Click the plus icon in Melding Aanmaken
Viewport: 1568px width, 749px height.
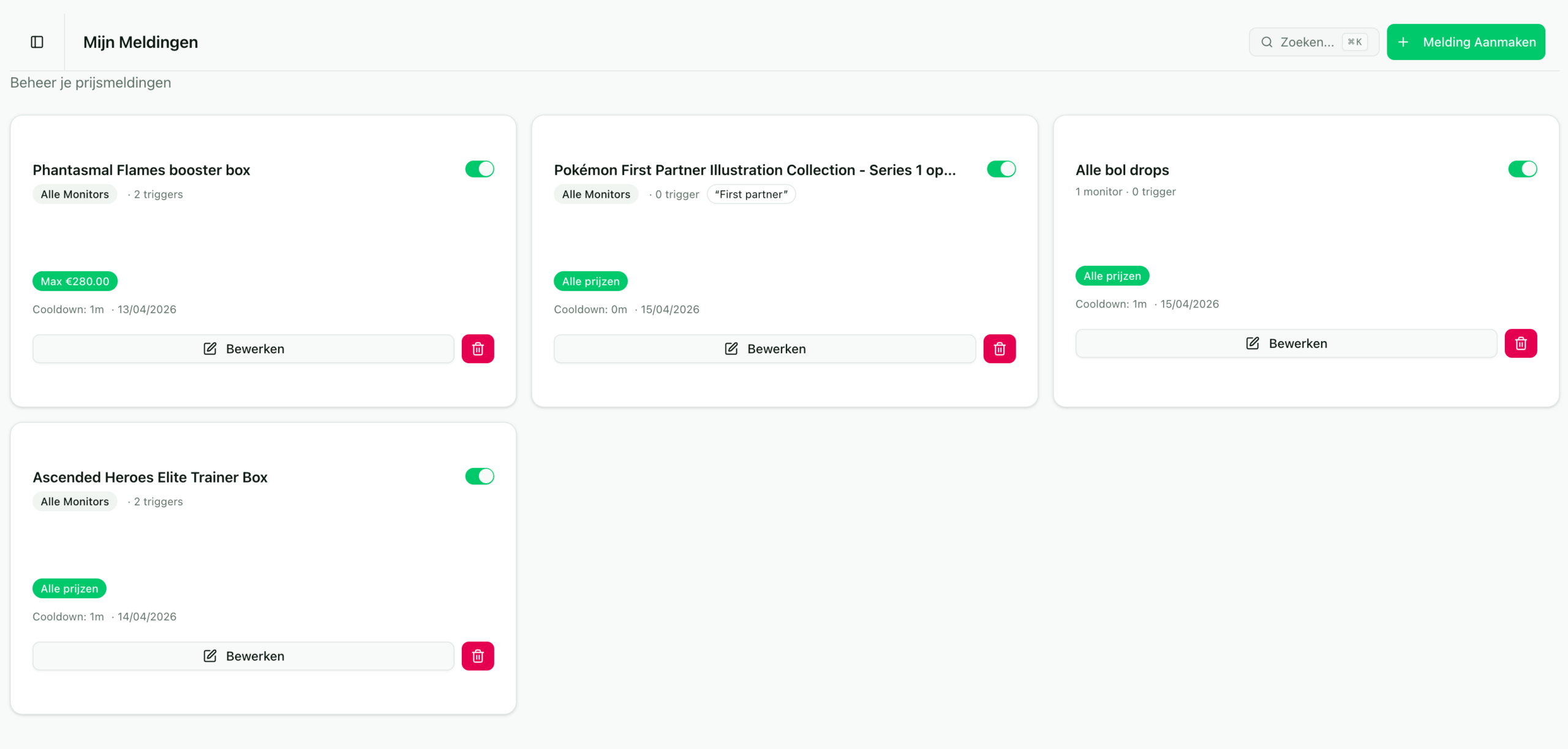(1403, 42)
